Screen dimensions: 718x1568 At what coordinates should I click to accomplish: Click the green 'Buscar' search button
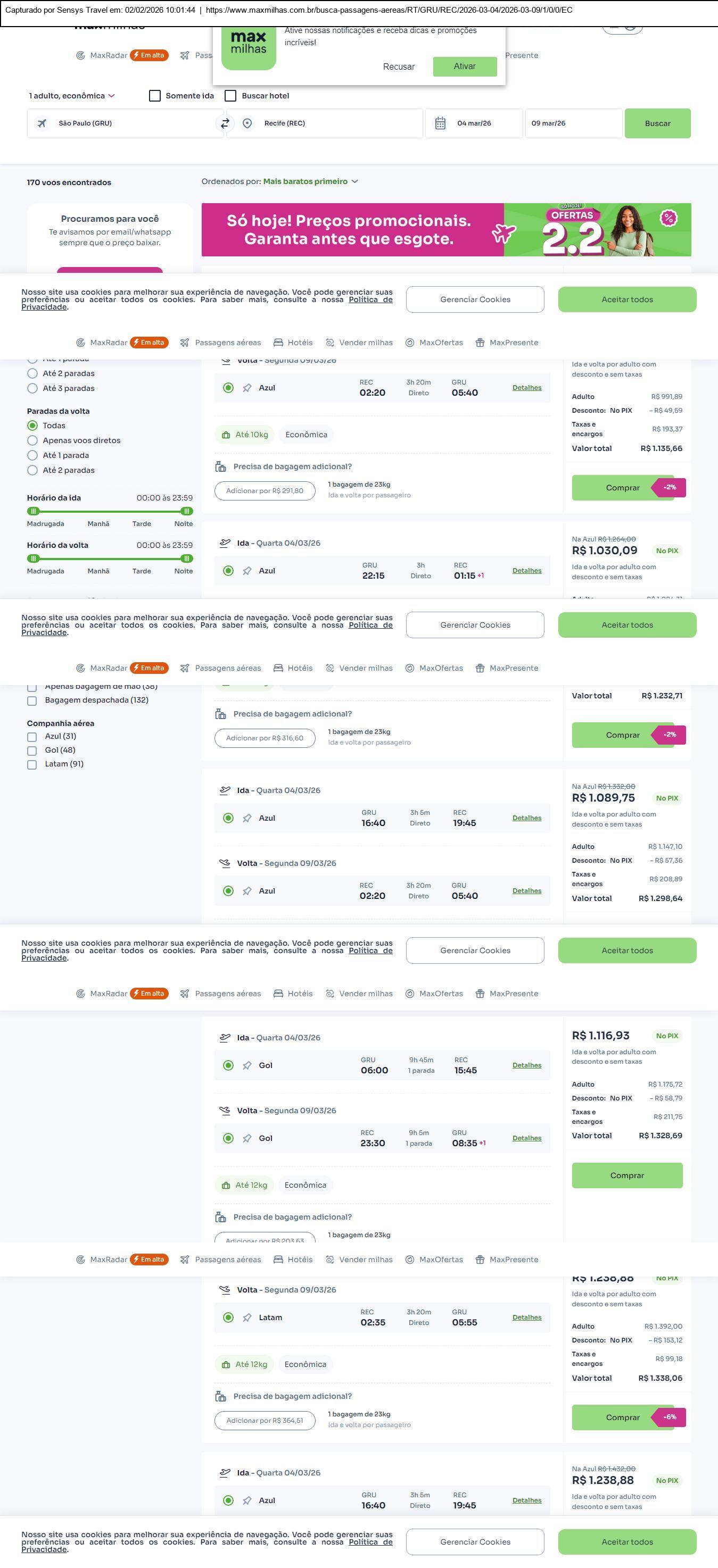(657, 123)
